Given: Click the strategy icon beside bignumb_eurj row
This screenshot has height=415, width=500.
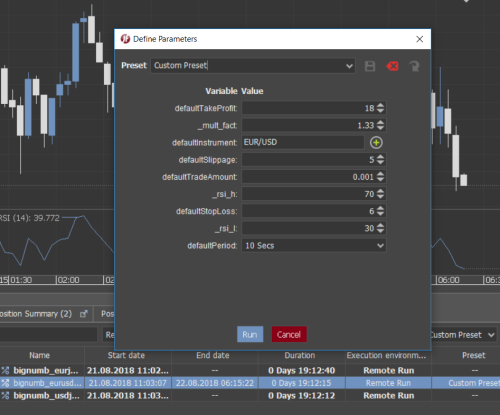Looking at the screenshot, I should (5, 370).
